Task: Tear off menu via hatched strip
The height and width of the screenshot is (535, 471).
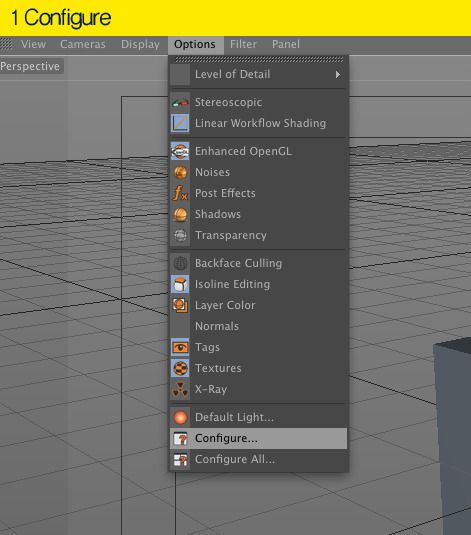Action: coord(259,60)
